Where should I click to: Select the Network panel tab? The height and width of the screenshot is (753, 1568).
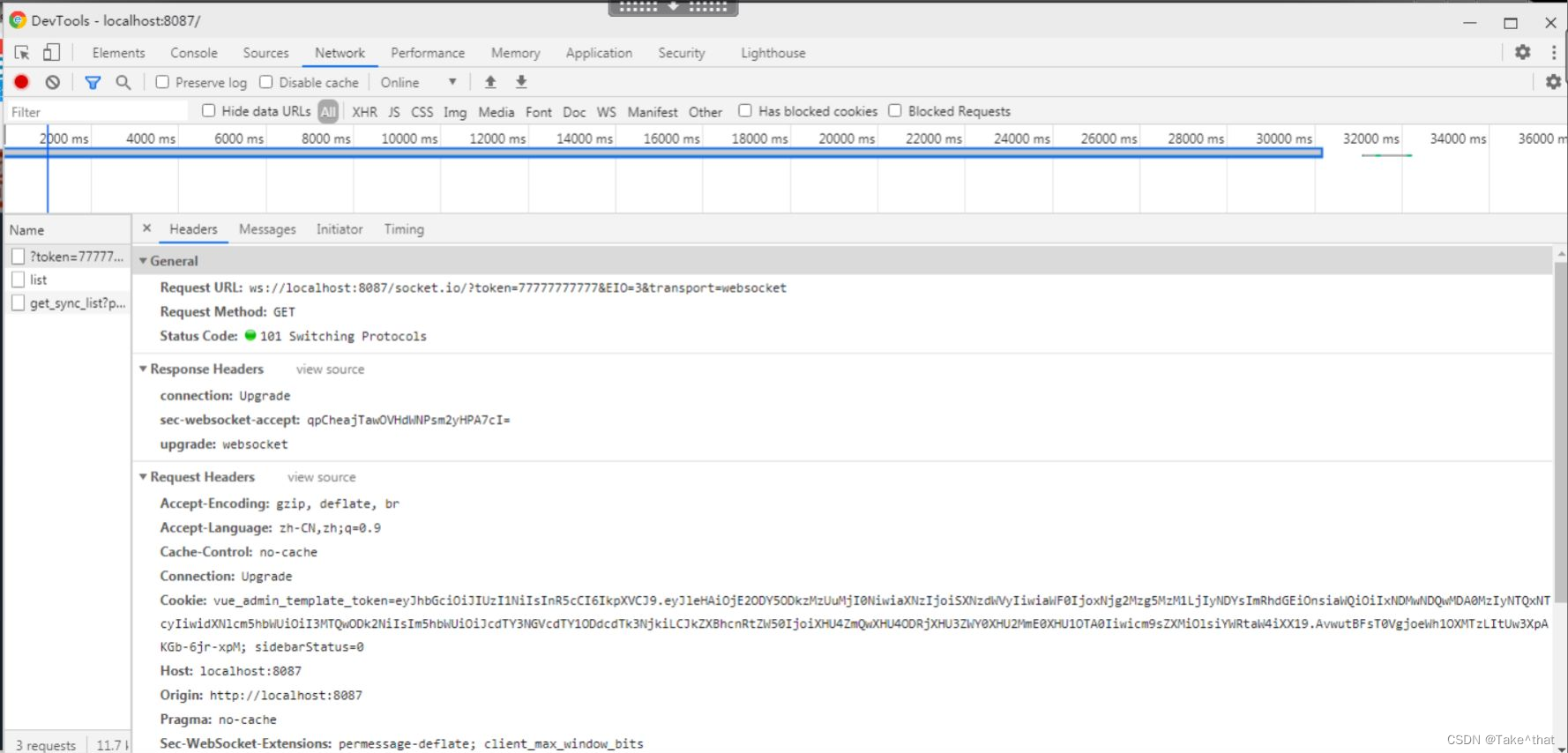340,53
